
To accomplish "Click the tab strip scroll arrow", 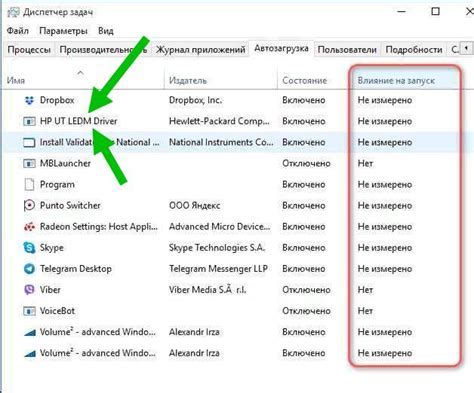I will point(466,48).
